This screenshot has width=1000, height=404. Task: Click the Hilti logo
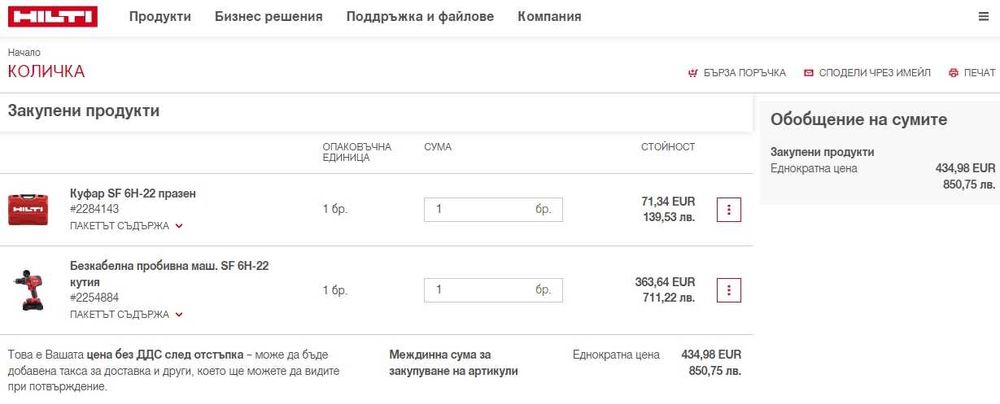[52, 16]
